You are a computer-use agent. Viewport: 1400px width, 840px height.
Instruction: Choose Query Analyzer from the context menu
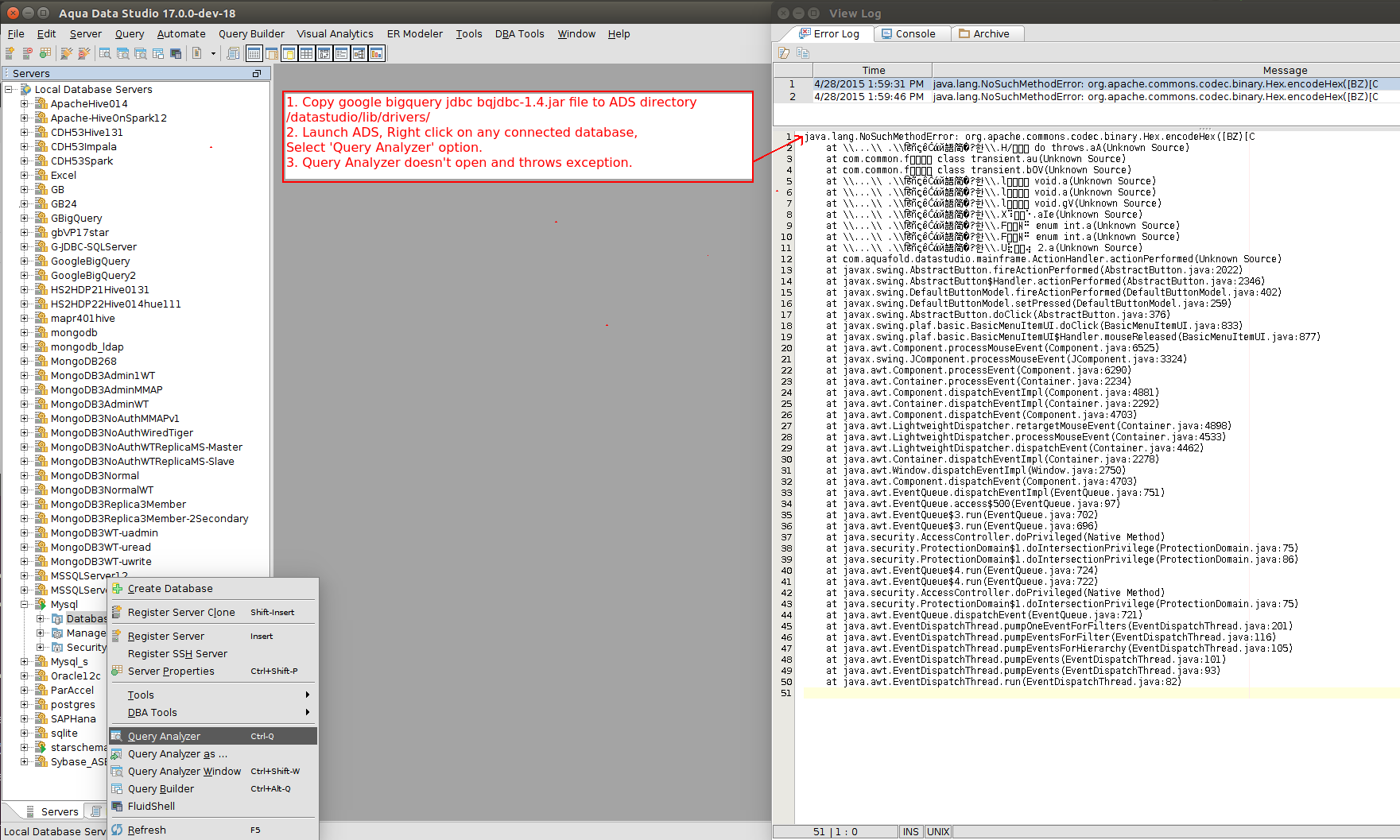pyautogui.click(x=213, y=737)
